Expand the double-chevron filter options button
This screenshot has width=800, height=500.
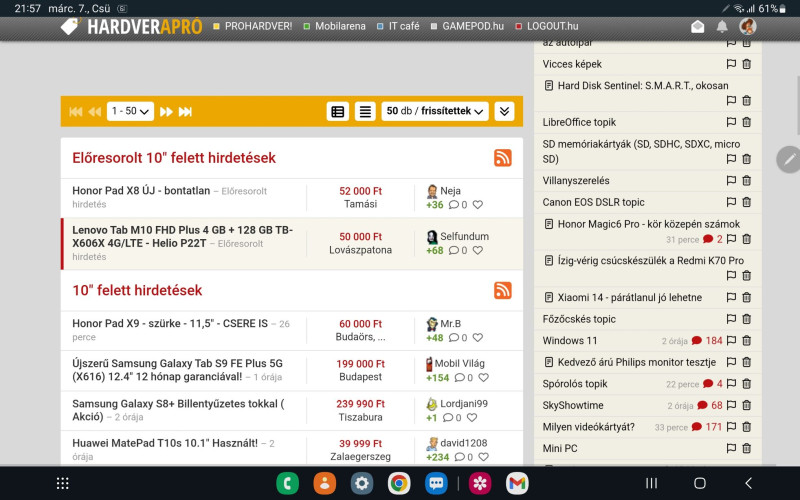(x=504, y=111)
